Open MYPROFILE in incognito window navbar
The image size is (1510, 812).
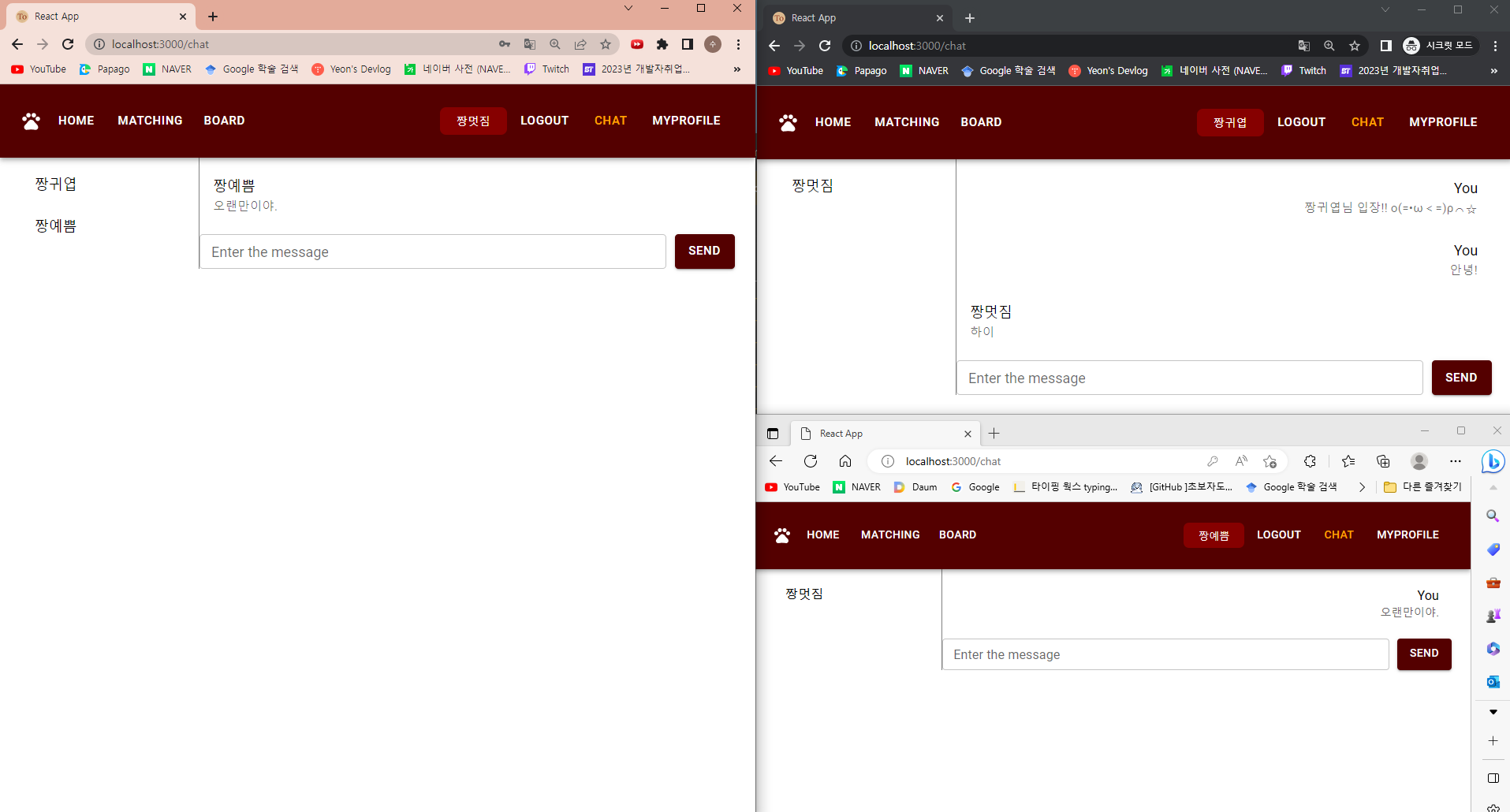click(x=1443, y=122)
